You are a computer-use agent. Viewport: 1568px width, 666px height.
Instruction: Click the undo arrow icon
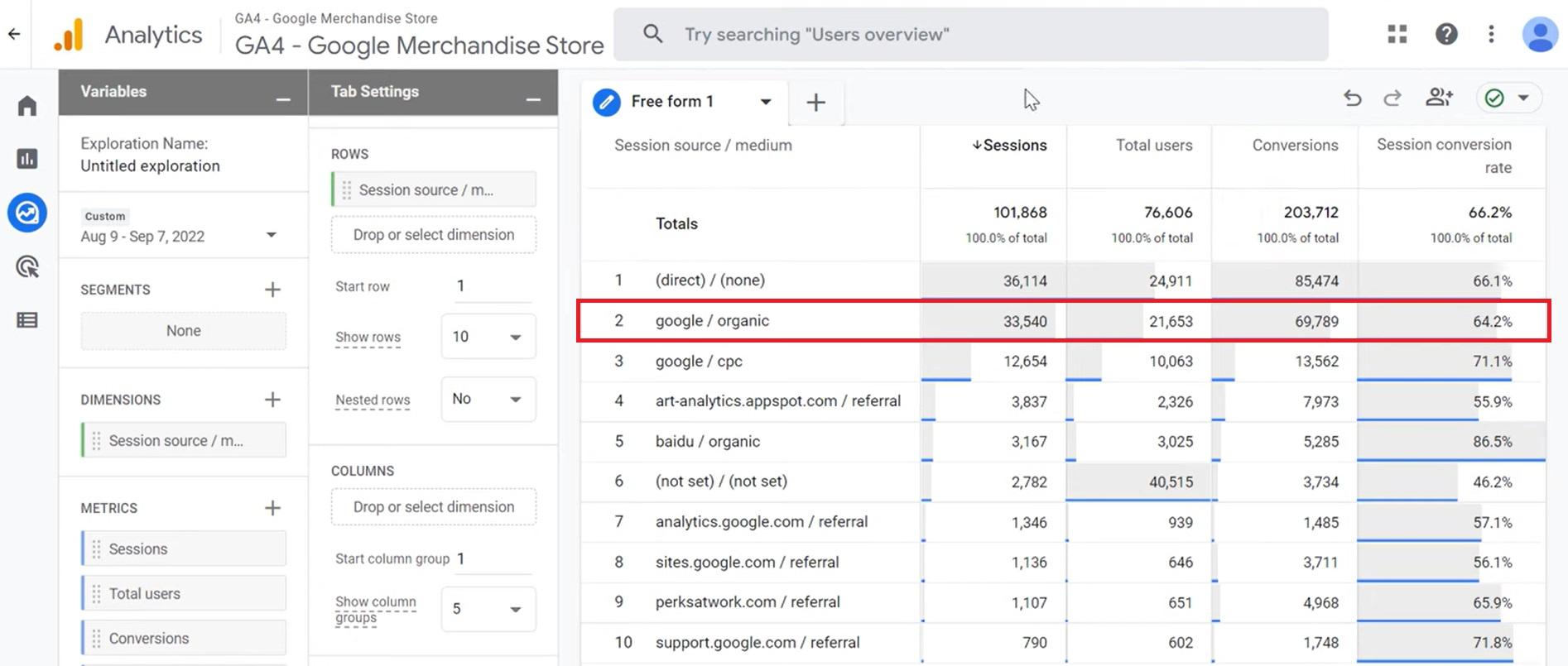pyautogui.click(x=1353, y=98)
